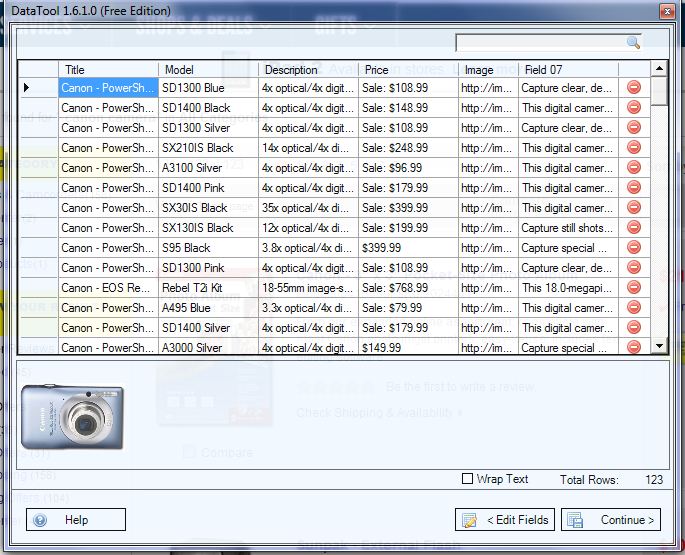Remove the S95 Black row via red icon
The width and height of the screenshot is (685, 555).
tap(634, 248)
